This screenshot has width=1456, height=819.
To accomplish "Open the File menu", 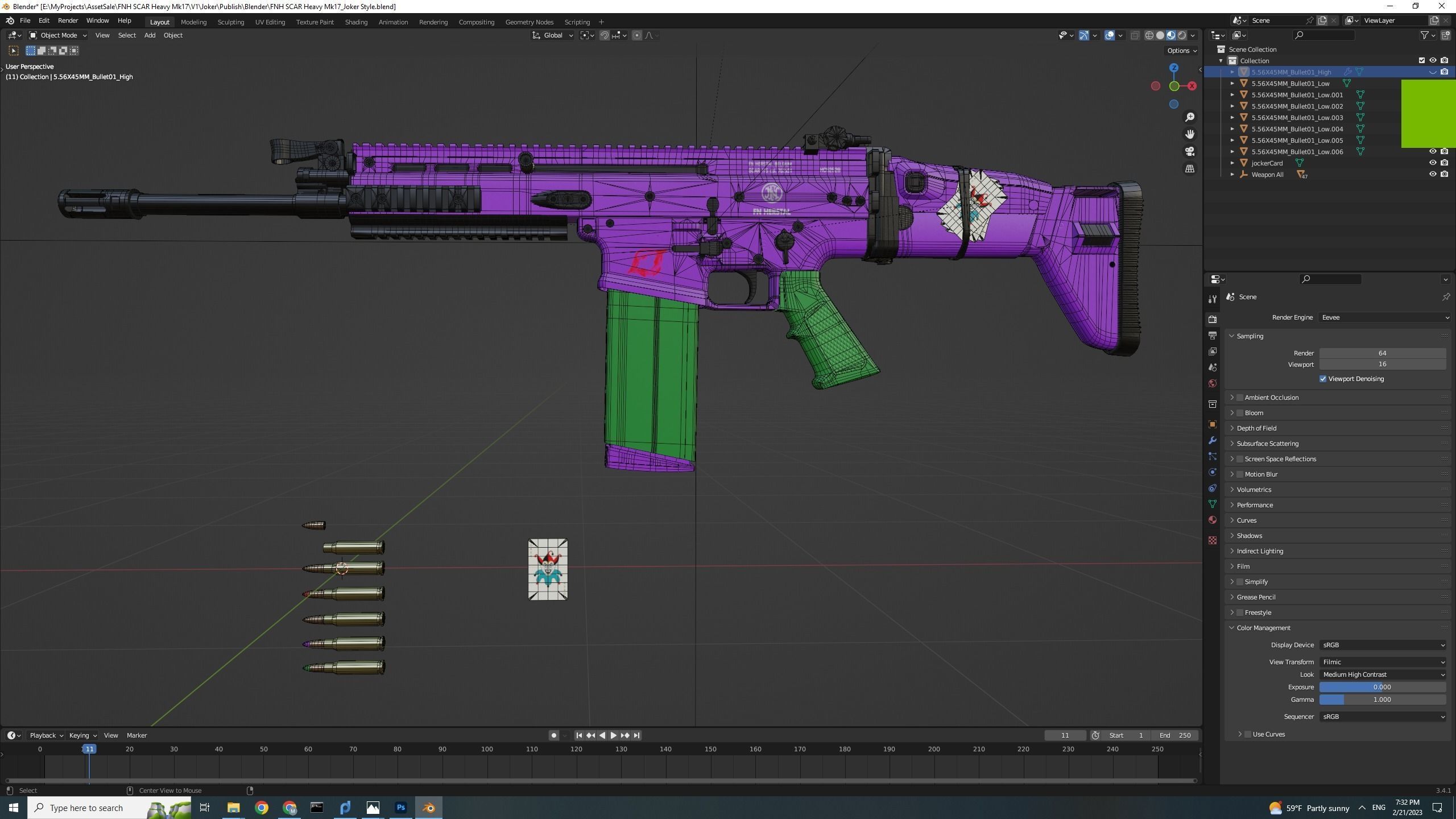I will 25,20.
